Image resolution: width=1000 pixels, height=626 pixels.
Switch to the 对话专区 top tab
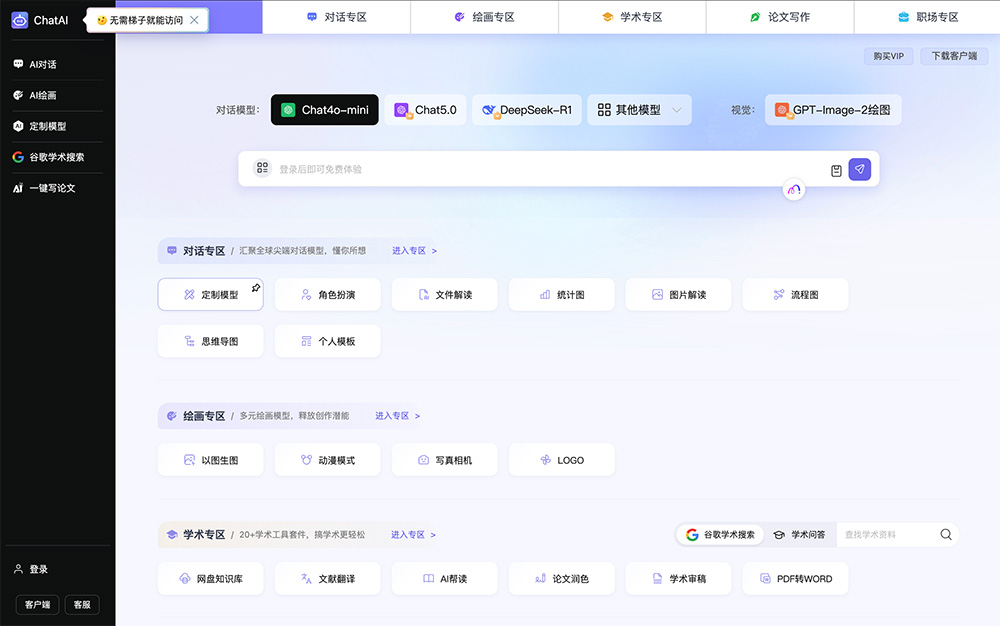[x=336, y=17]
